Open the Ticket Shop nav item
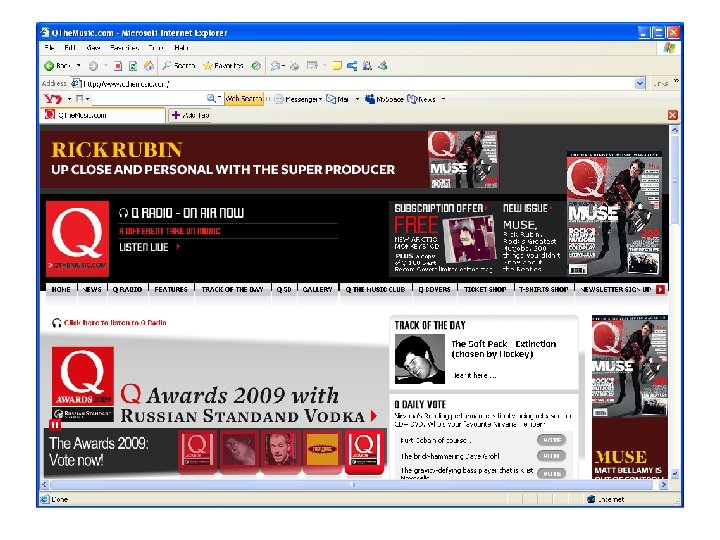Screen dimensions: 720x540 tap(485, 290)
